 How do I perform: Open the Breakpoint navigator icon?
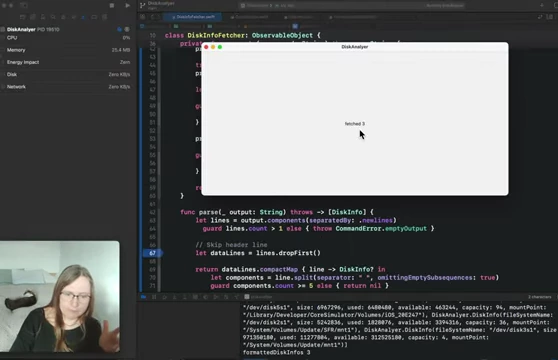click(x=94, y=17)
